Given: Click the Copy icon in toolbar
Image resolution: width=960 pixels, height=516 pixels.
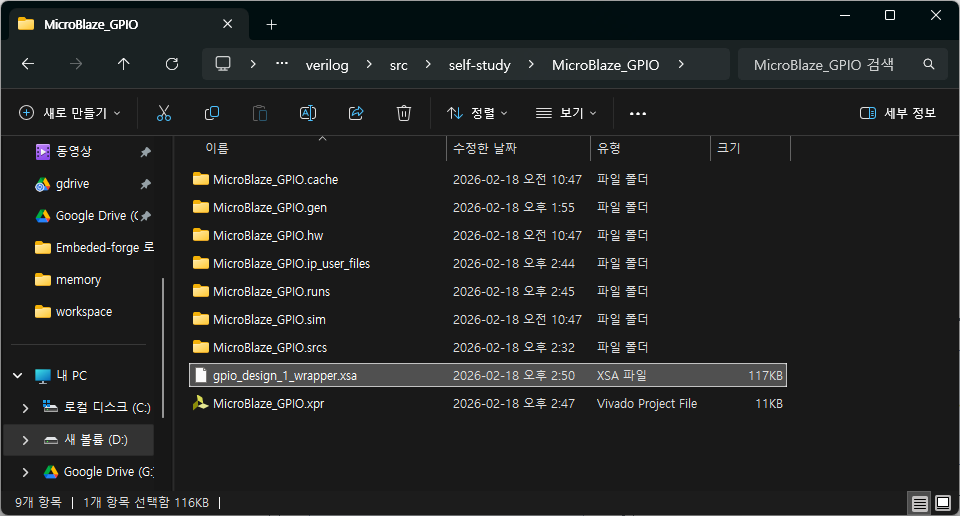Looking at the screenshot, I should click(x=212, y=113).
